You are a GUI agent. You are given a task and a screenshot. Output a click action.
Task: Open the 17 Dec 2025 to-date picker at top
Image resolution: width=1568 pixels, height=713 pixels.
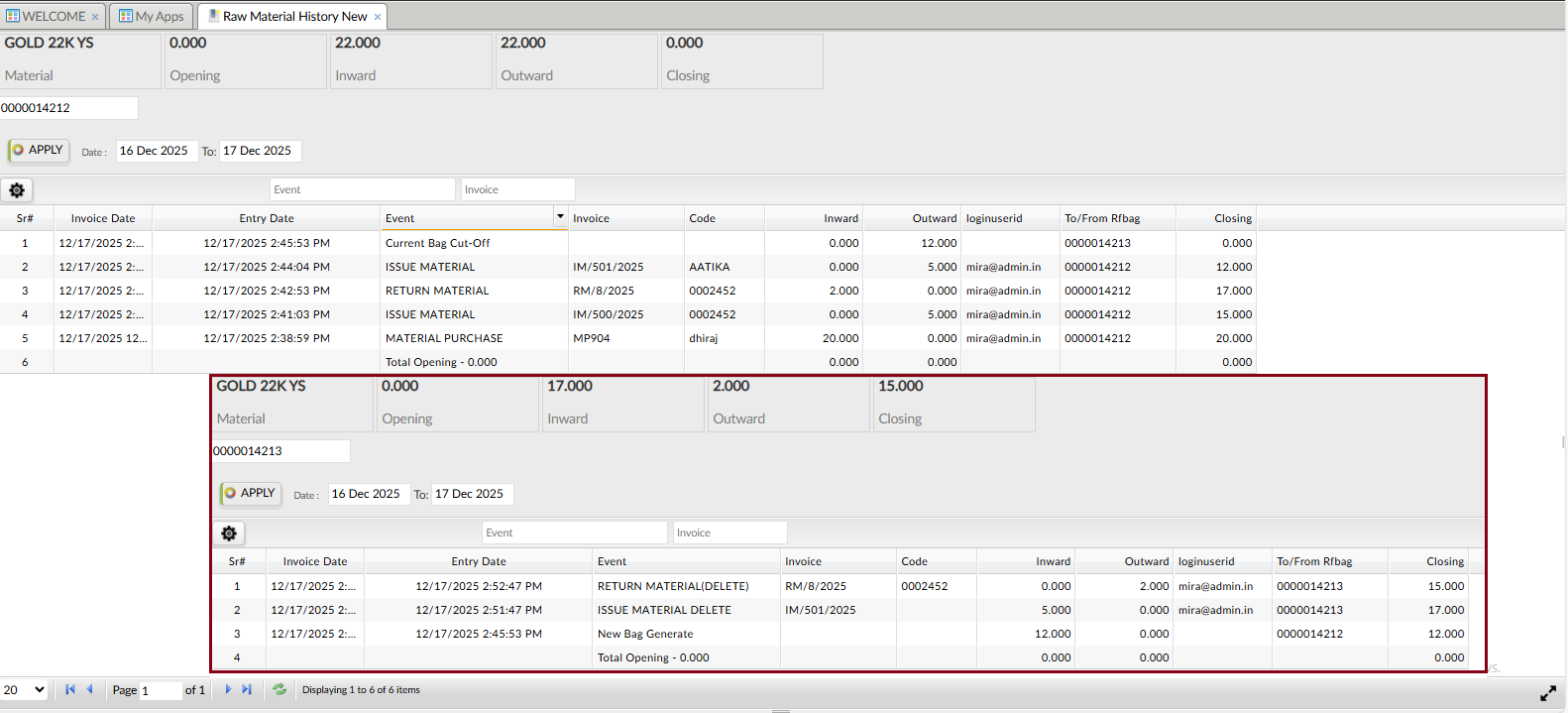(260, 151)
